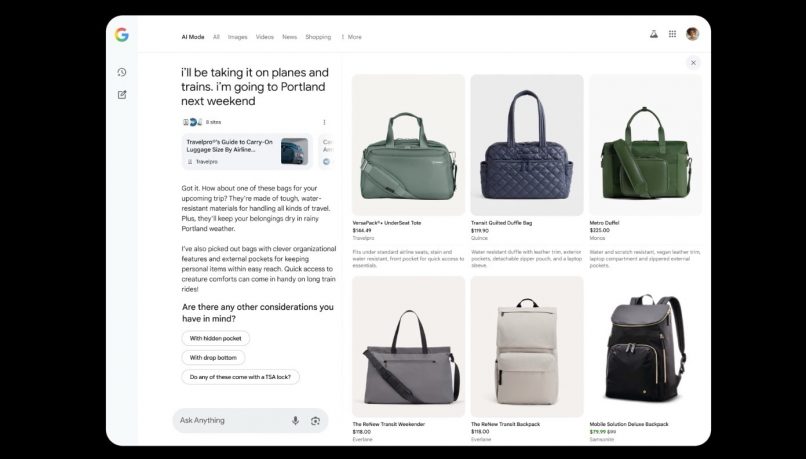This screenshot has width=806, height=459.
Task: Choose the 'With drop bottom' suggestion
Action: coord(213,358)
